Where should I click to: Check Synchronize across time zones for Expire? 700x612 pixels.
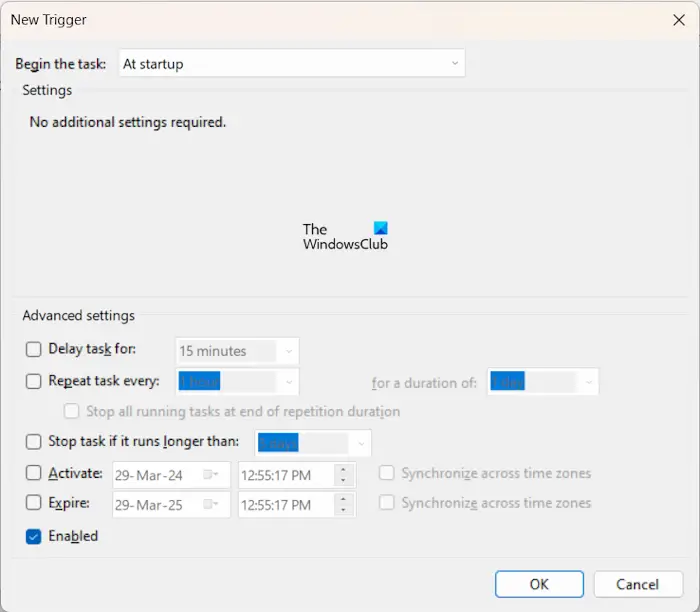(387, 503)
